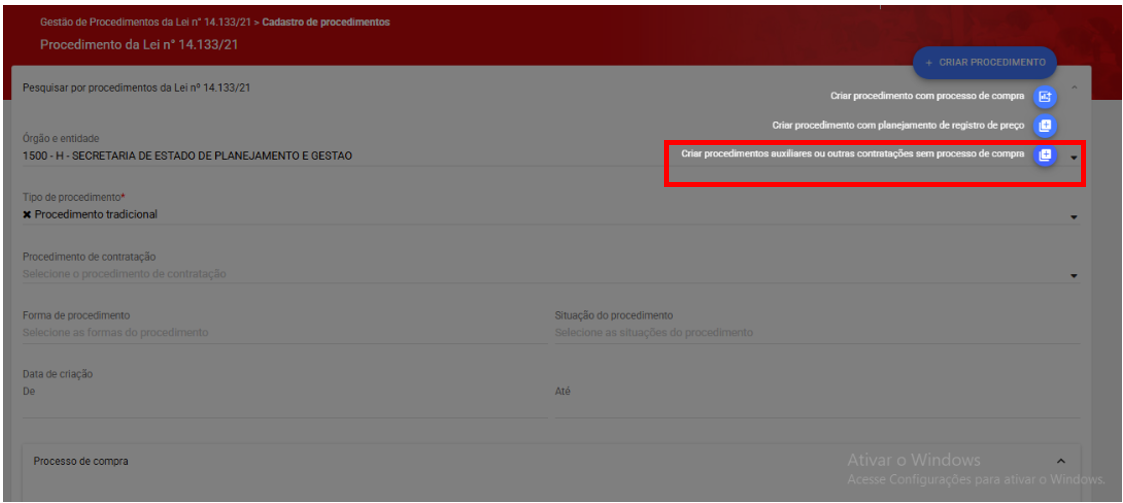
Task: Click the blue icon for procedimentos auxiliares sem processo
Action: (1045, 155)
